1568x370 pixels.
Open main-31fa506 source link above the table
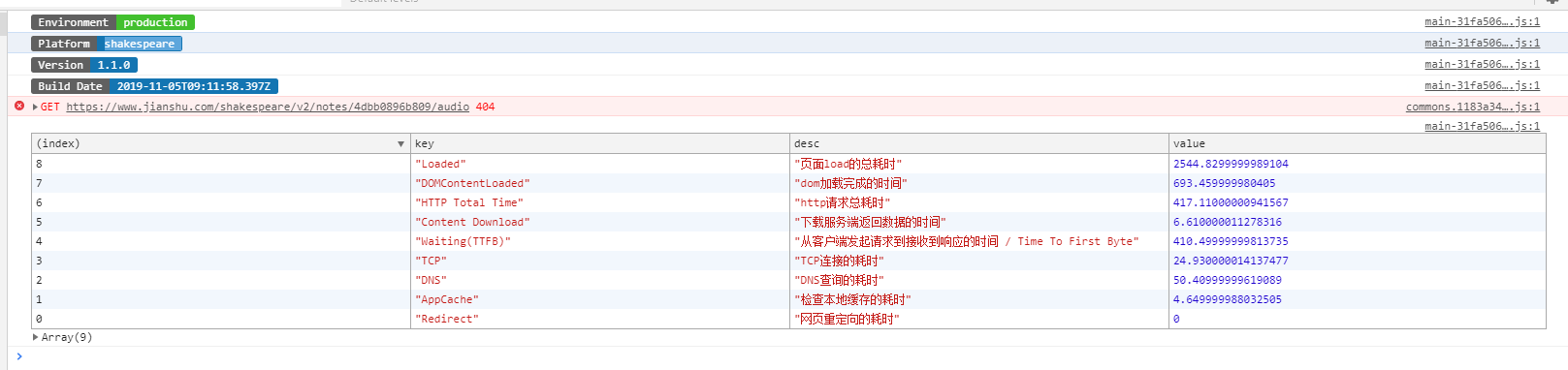coord(1482,126)
